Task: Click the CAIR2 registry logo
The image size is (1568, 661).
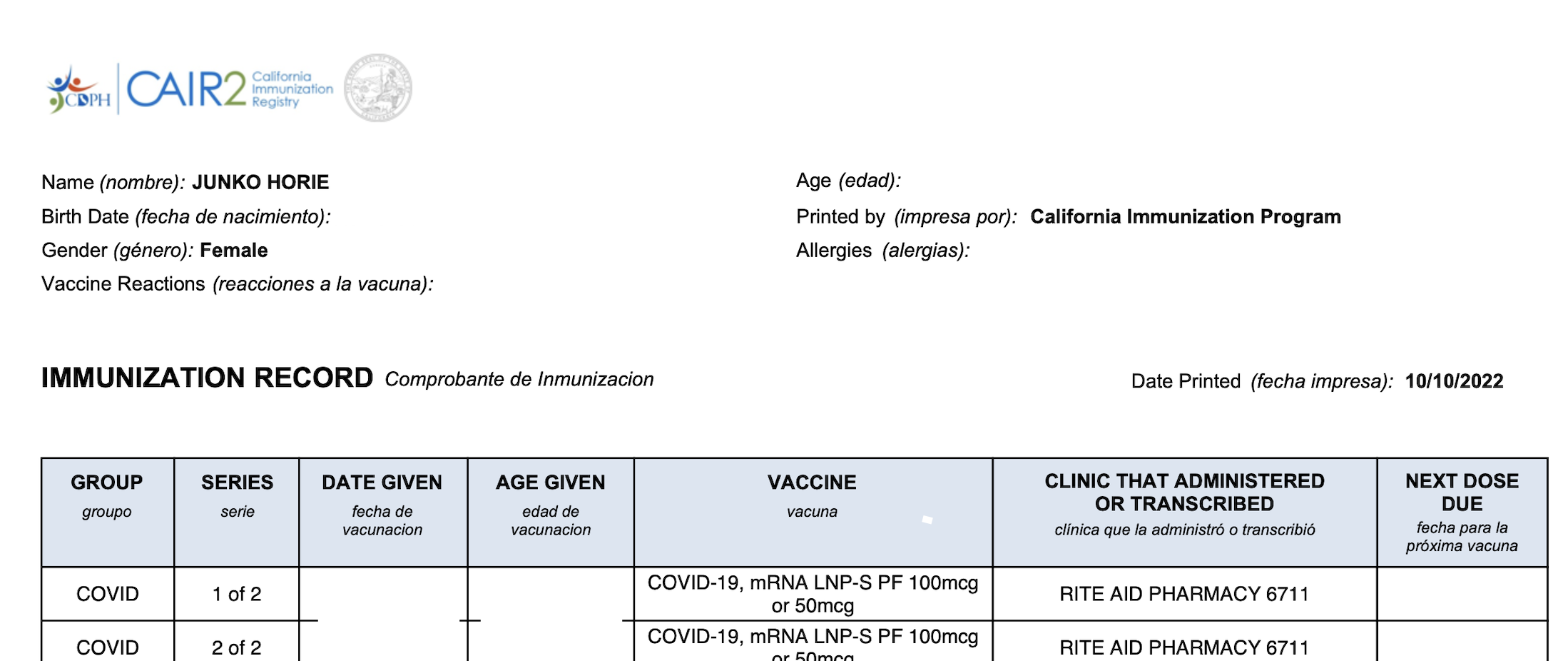Action: click(x=228, y=89)
